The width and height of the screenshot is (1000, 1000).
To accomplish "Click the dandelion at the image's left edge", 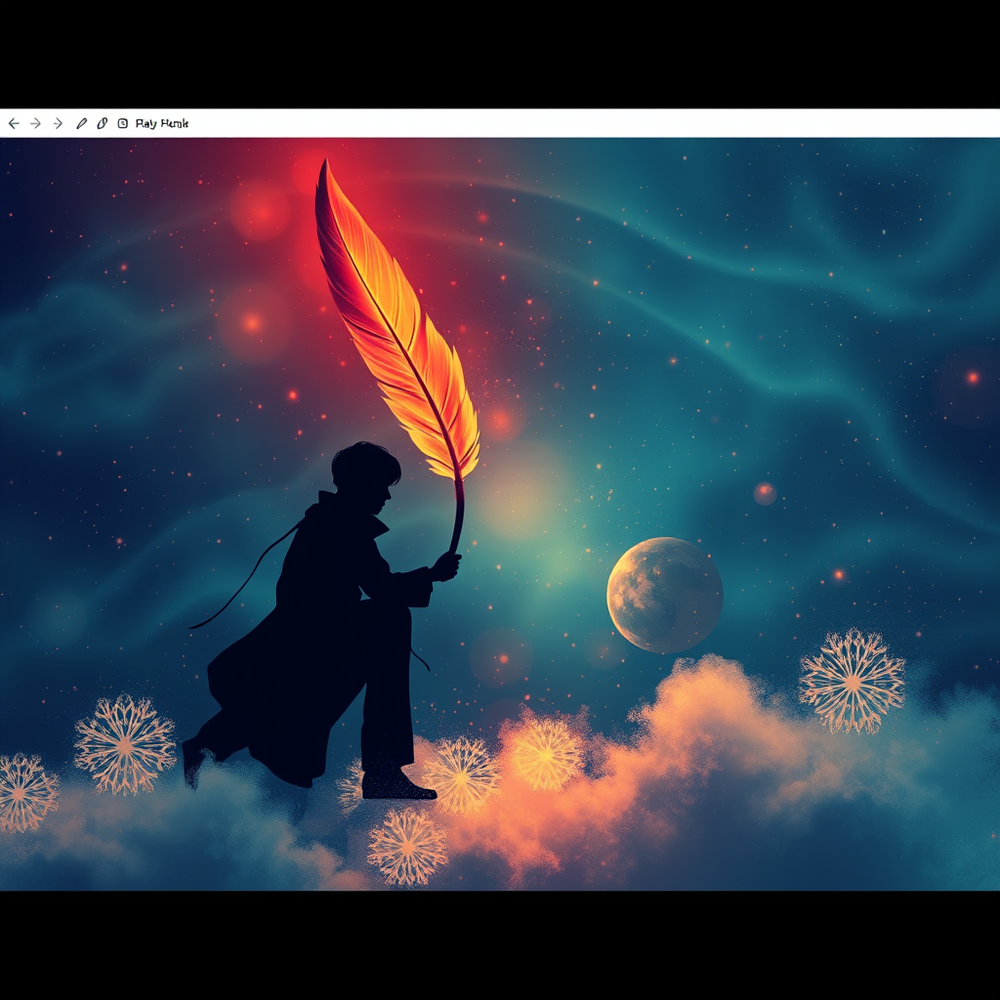I will tap(22, 792).
